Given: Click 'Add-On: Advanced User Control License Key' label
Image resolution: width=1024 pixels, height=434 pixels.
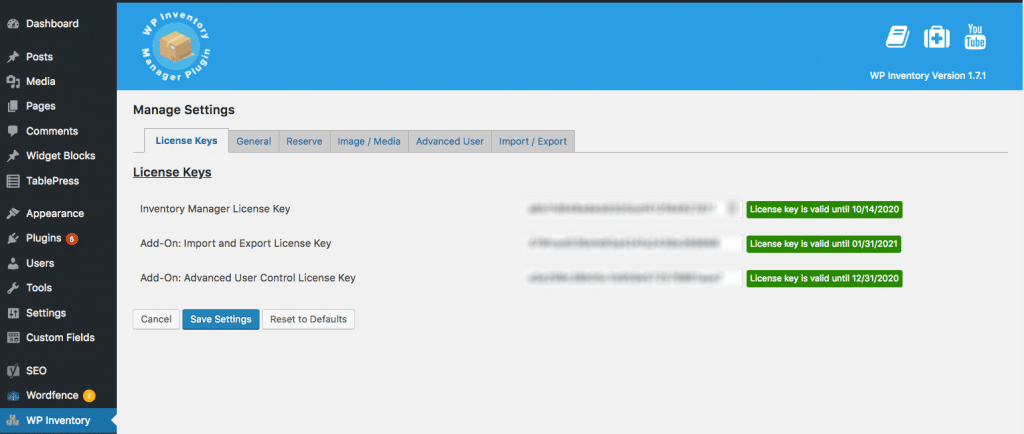Looking at the screenshot, I should [248, 278].
